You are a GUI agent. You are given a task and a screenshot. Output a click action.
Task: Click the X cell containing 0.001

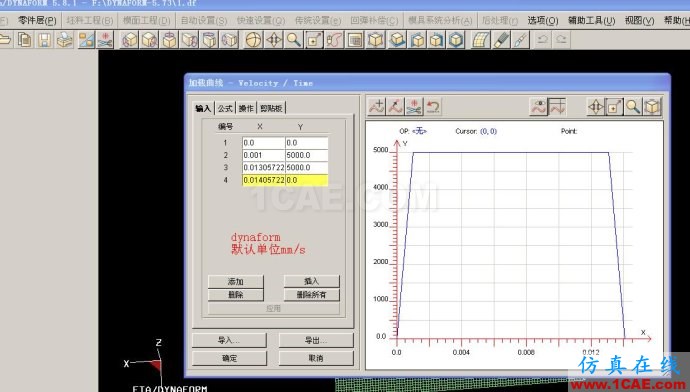pos(263,155)
